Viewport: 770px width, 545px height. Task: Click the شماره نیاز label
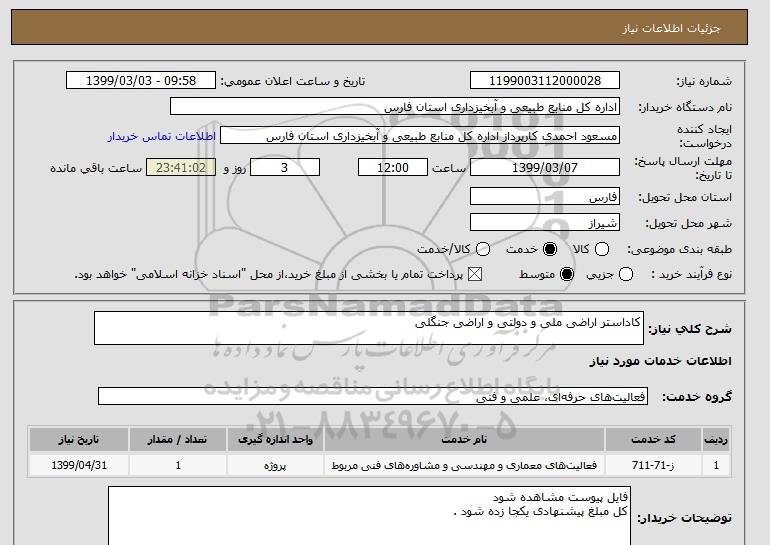[x=704, y=82]
